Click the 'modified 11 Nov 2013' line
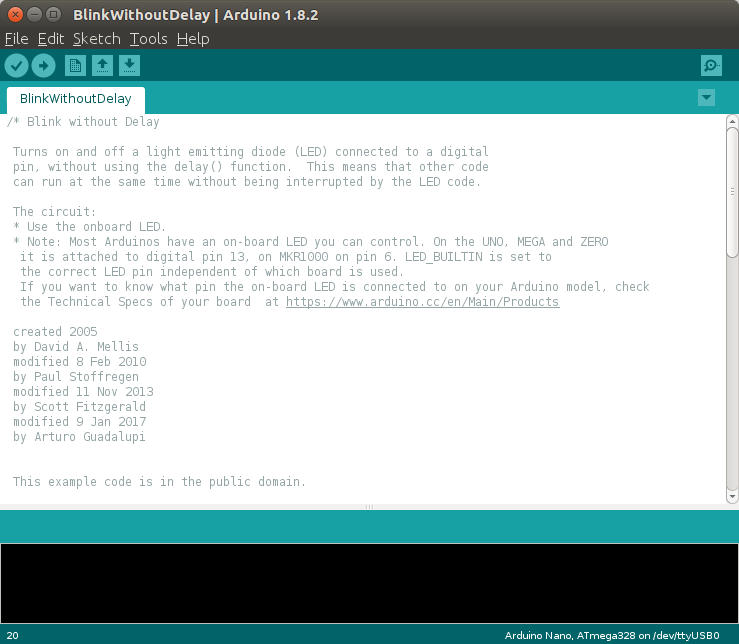739x644 pixels. pos(83,392)
